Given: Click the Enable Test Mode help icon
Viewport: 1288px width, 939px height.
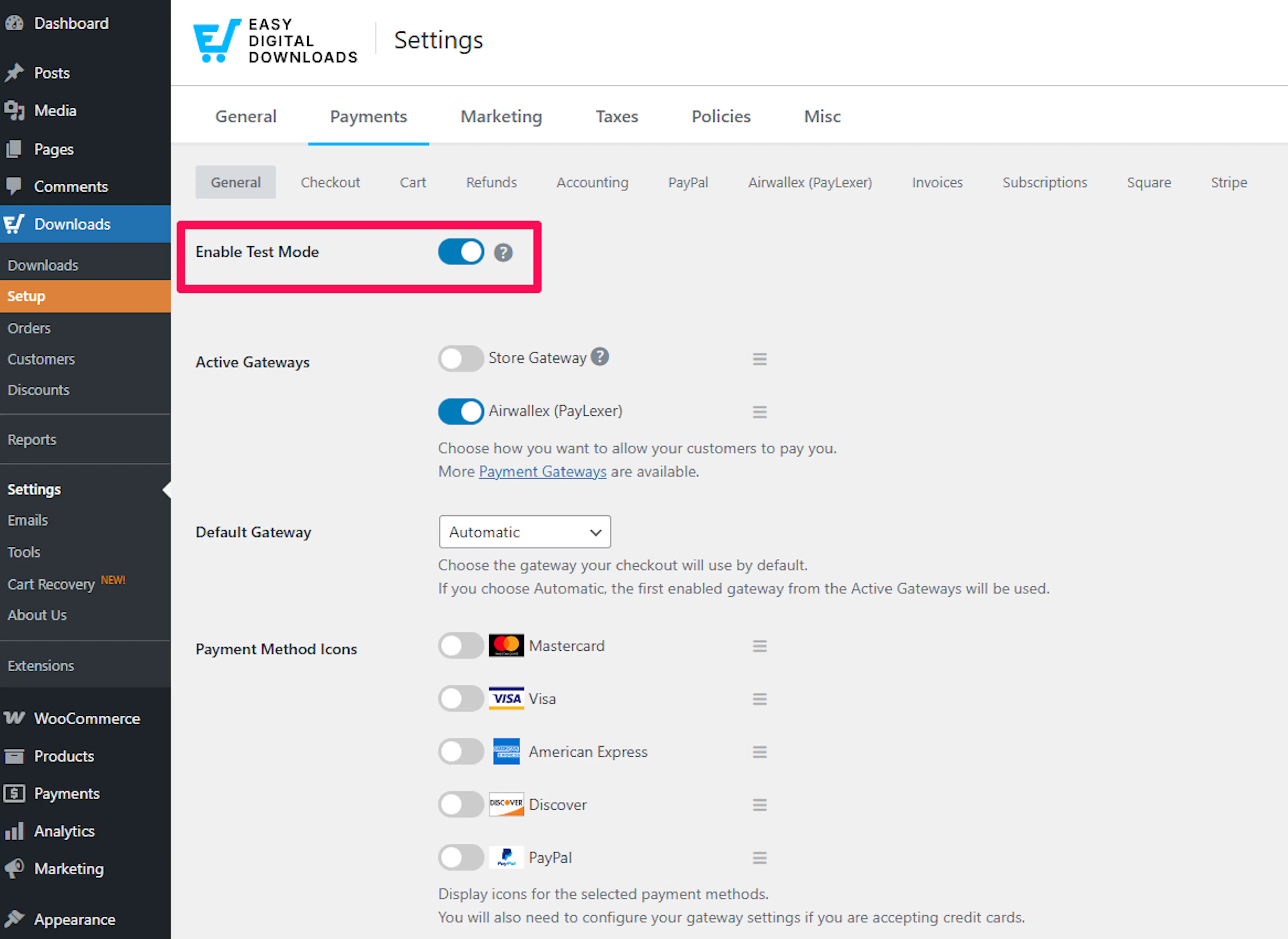Looking at the screenshot, I should (x=503, y=253).
